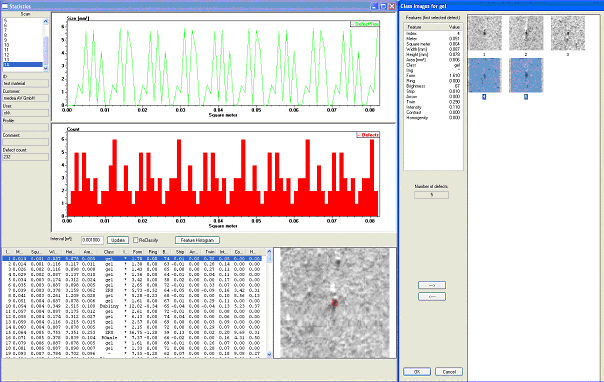
Task: Click the Homogeneity row in feature list
Action: pyautogui.click(x=433, y=118)
